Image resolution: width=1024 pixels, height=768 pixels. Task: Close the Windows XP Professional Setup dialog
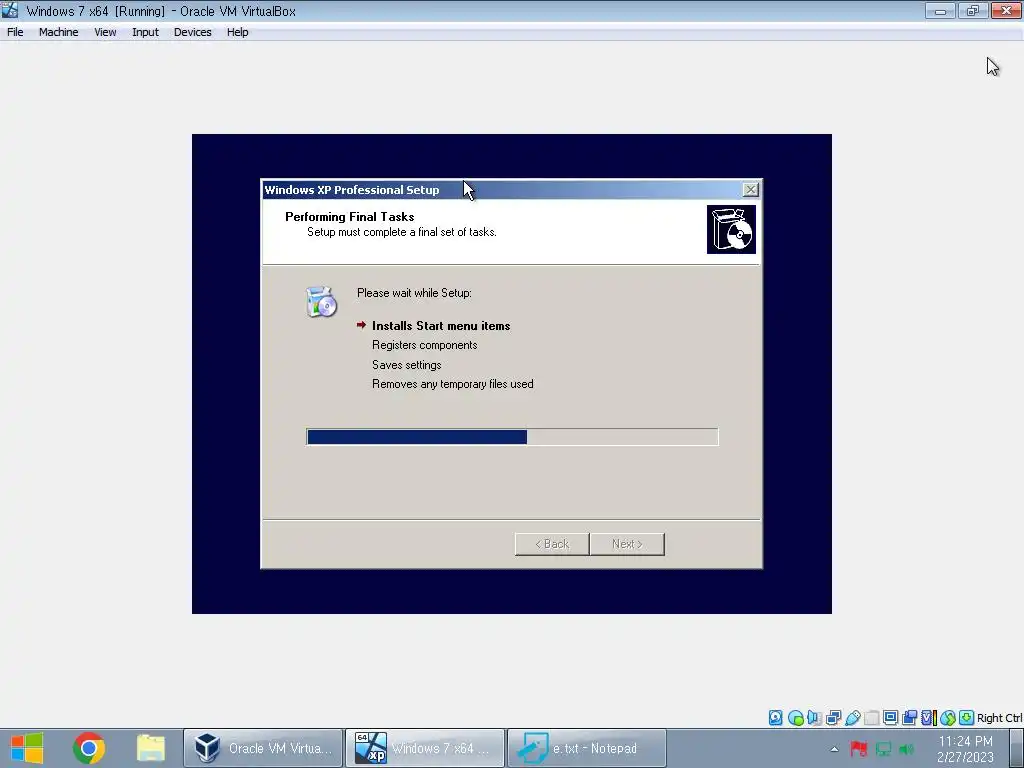[750, 189]
